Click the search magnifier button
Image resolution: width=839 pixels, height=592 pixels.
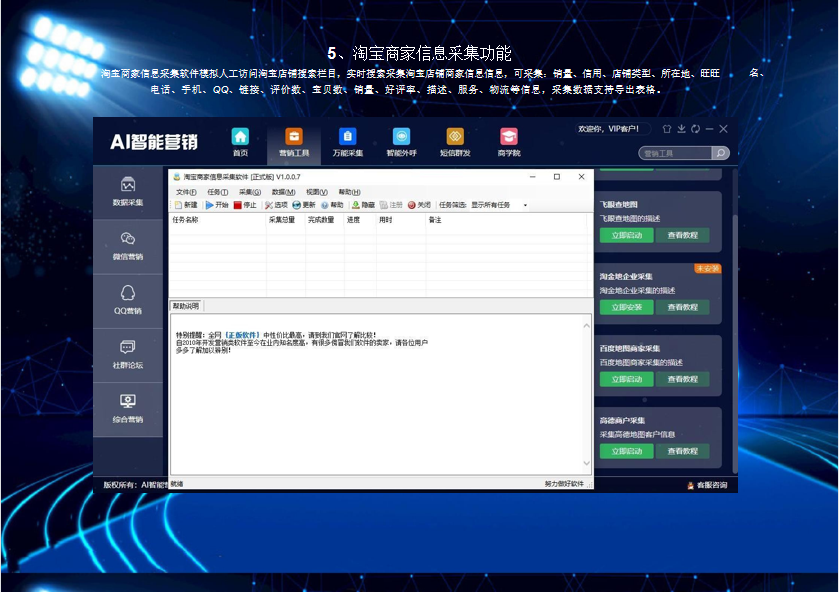click(721, 154)
